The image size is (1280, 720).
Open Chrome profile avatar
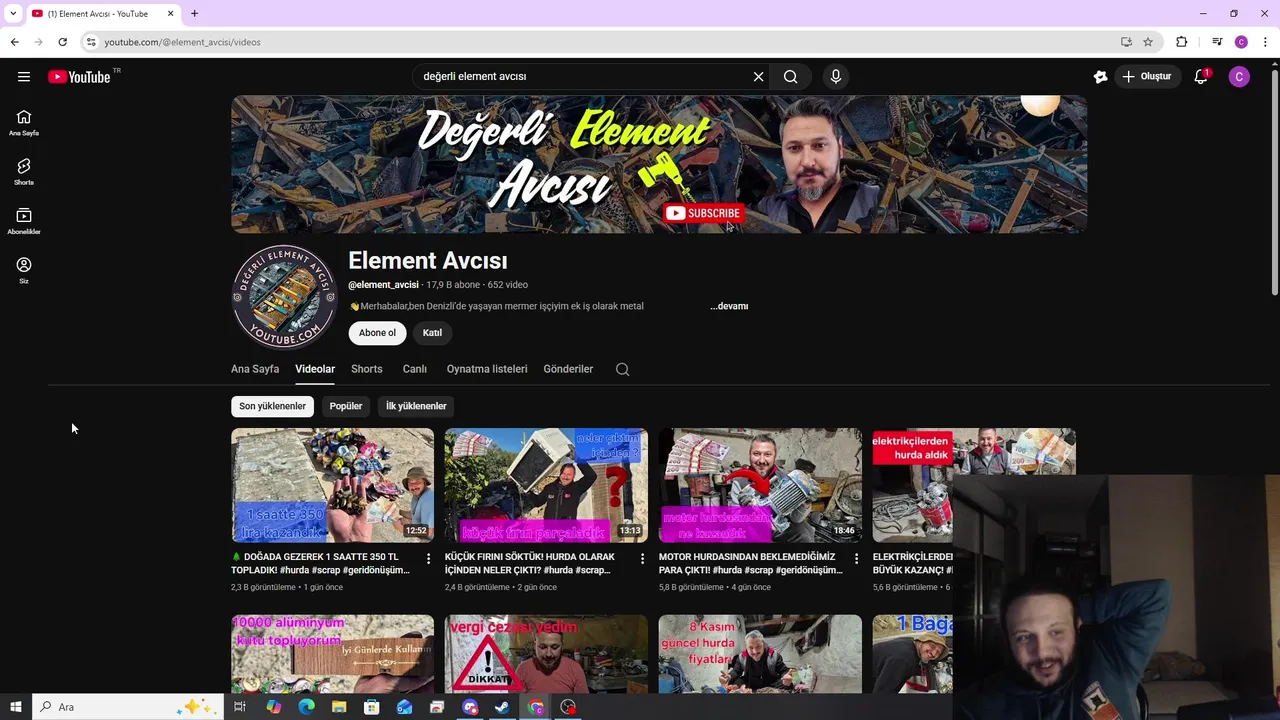tap(1241, 42)
